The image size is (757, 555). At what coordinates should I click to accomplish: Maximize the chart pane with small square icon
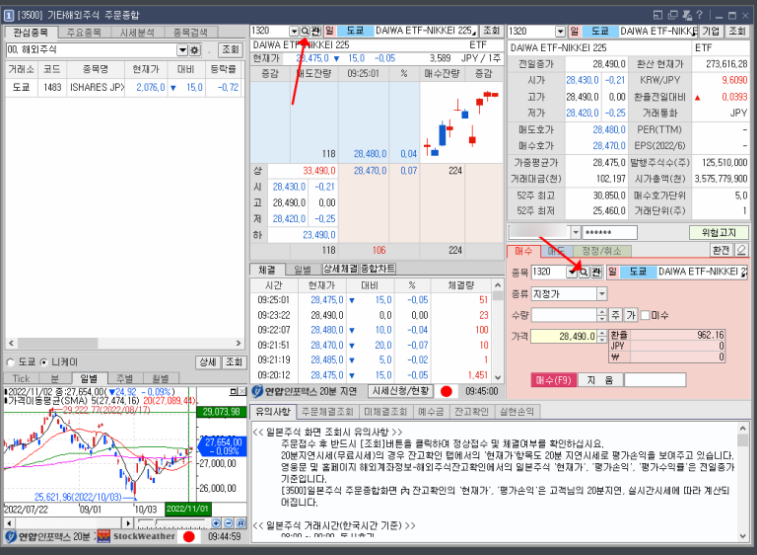[233, 392]
